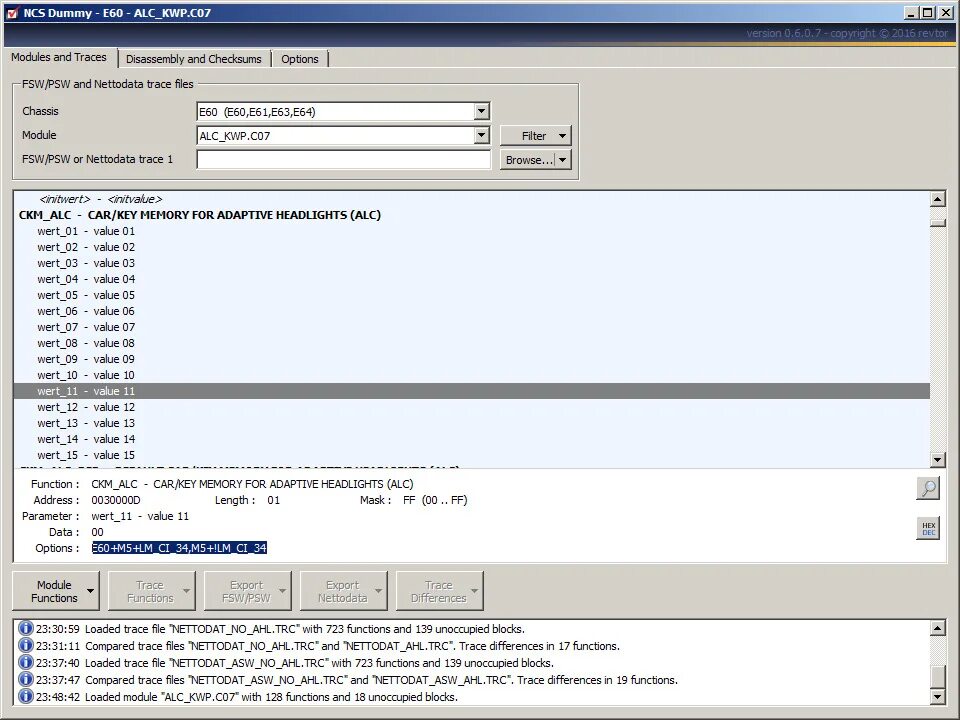Select parameter wert_13 - value 13

pos(471,423)
